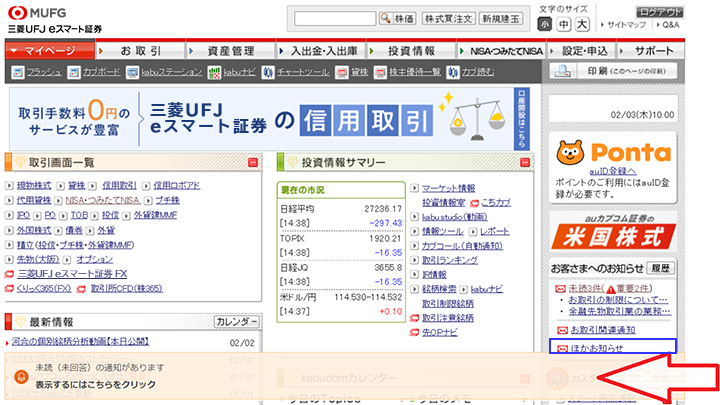Click the orange notification bell icon
The image size is (720, 405).
pyautogui.click(x=21, y=377)
